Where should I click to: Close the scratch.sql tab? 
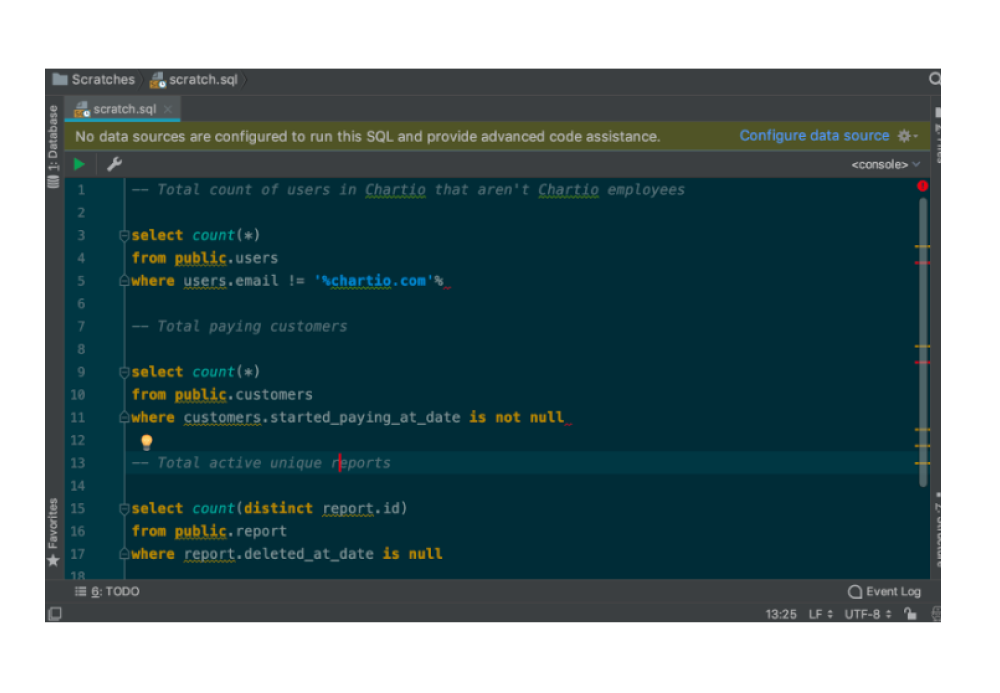point(166,108)
